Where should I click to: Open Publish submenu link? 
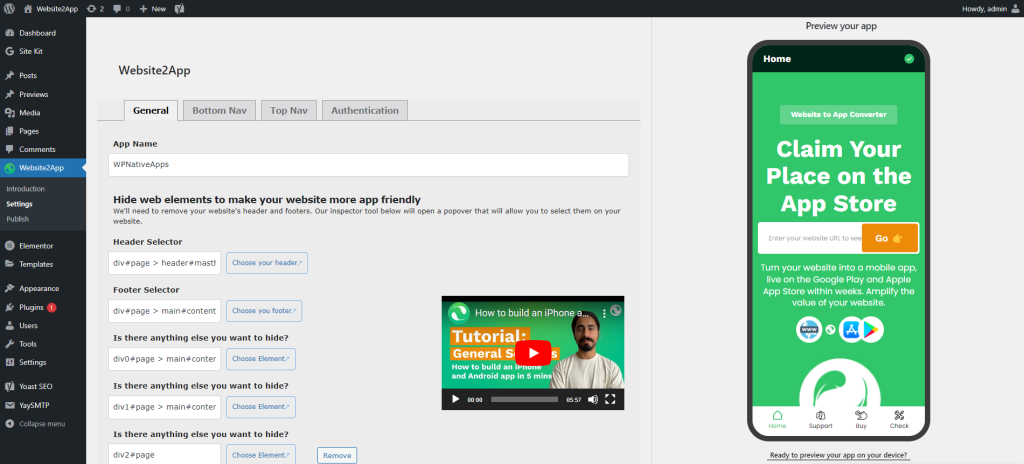(18, 219)
